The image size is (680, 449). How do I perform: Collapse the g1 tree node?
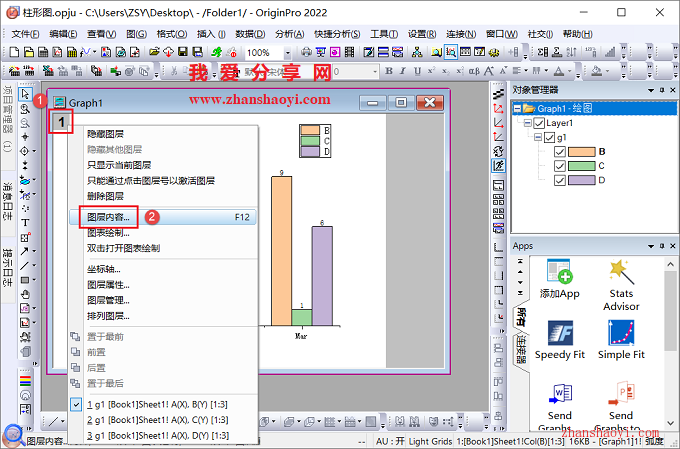[x=538, y=138]
